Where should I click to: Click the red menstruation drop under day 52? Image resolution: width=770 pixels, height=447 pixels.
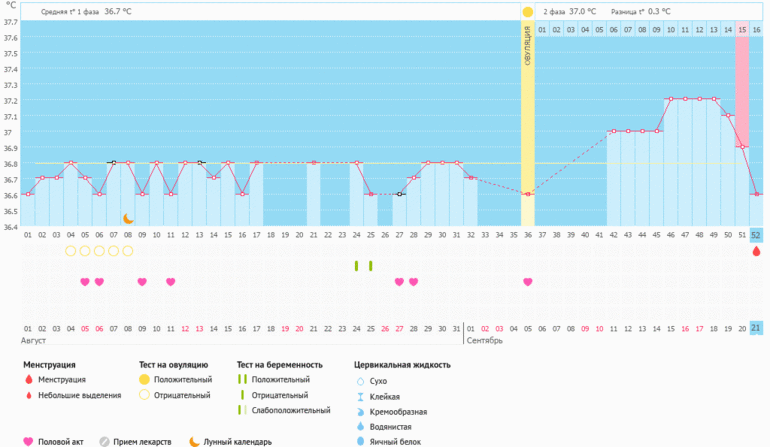click(x=756, y=251)
